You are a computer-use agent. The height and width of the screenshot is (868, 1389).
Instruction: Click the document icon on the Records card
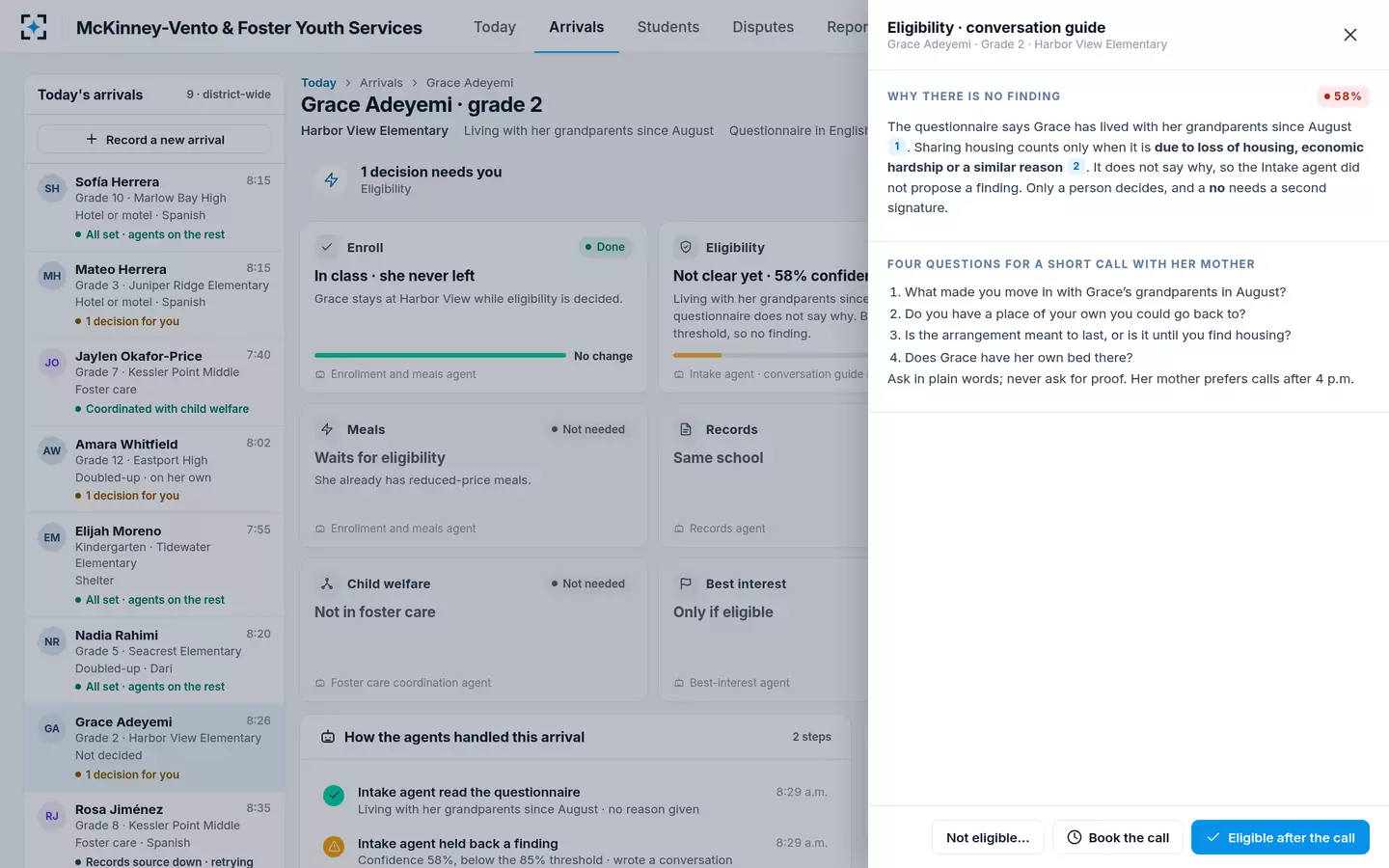(x=686, y=429)
